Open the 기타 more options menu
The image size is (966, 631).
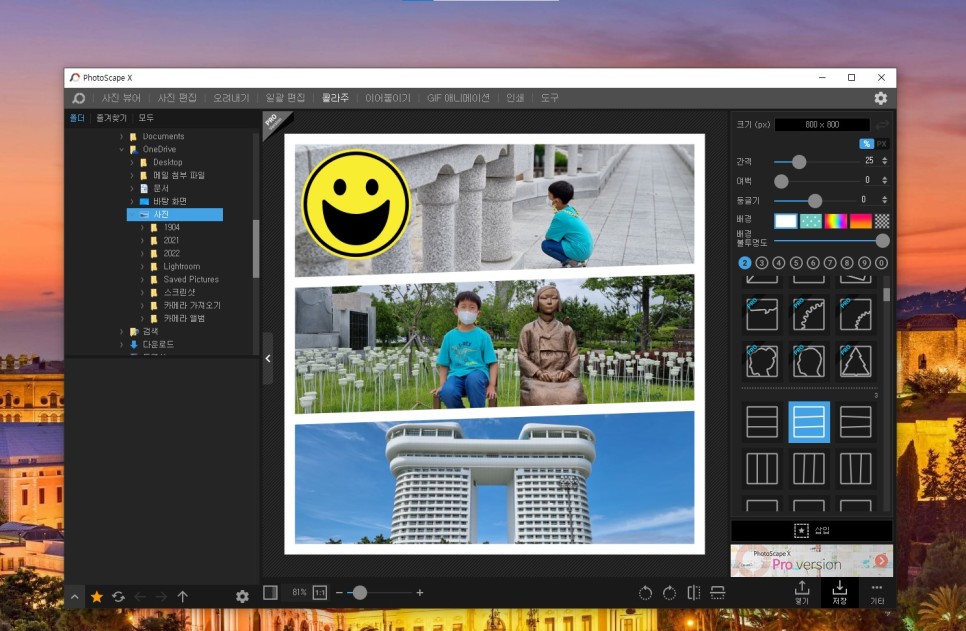(877, 592)
